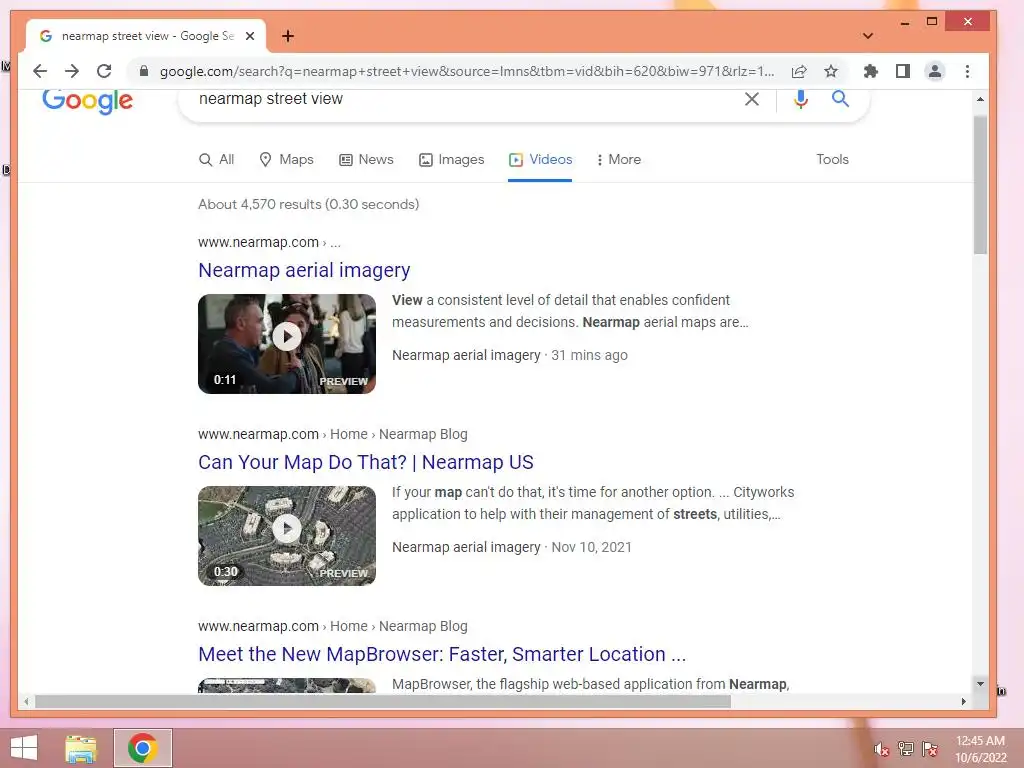View site info via the lock icon

tap(144, 71)
